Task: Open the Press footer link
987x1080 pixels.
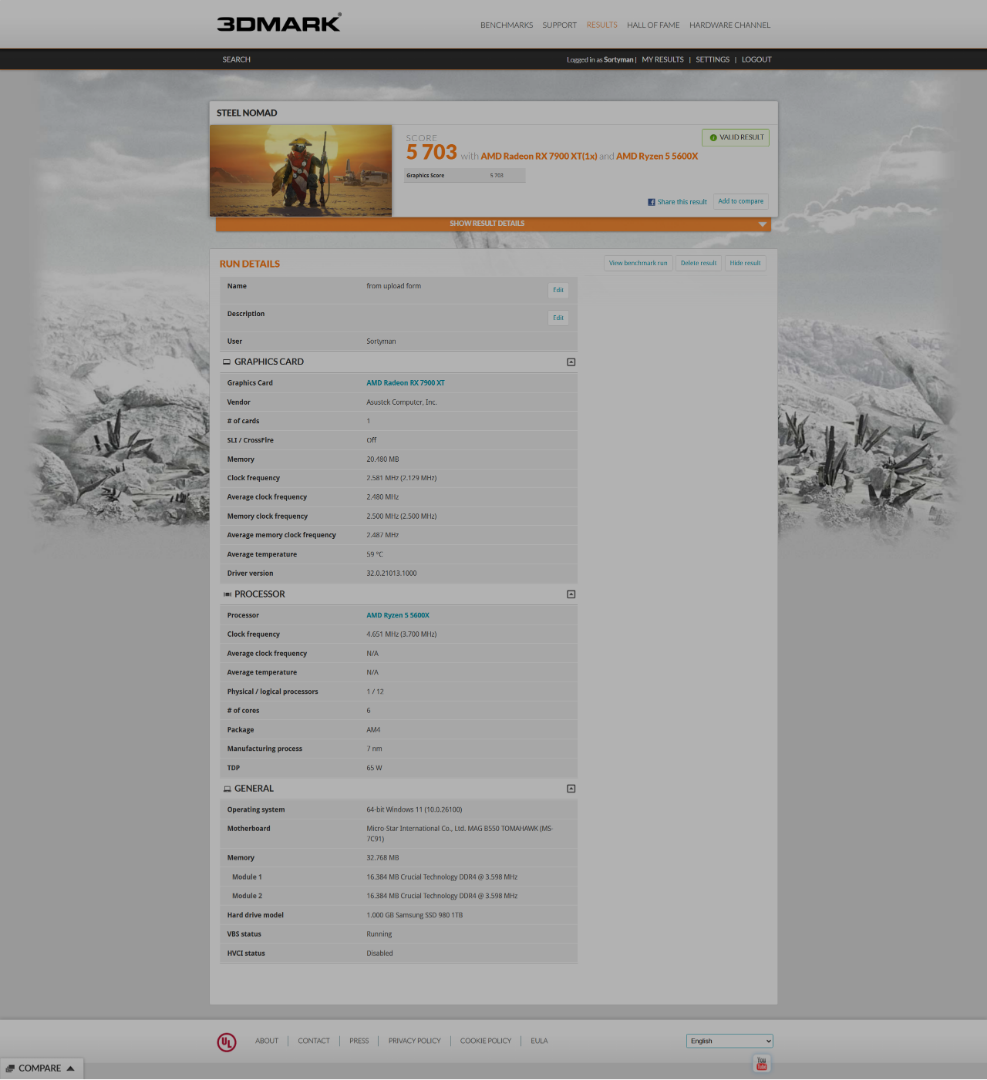Action: (359, 1041)
